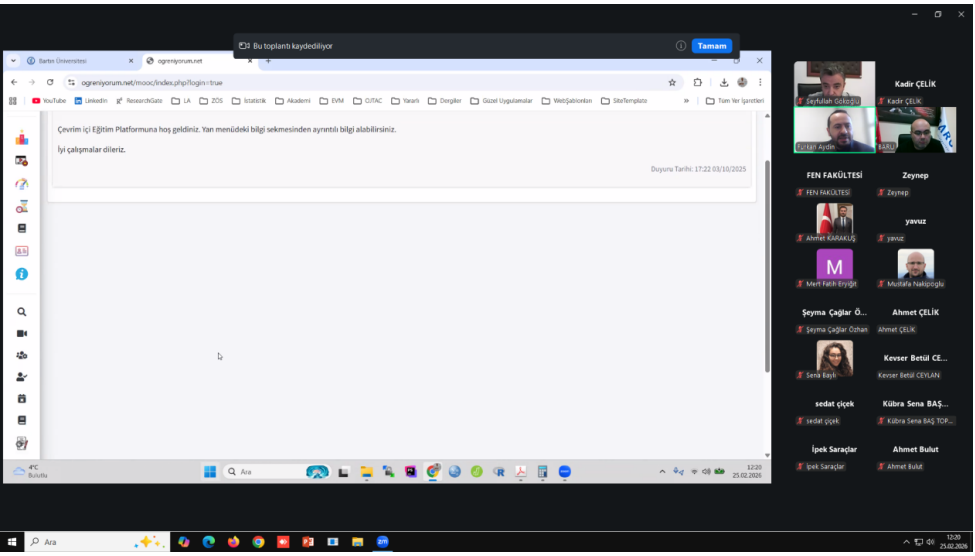Viewport: 975px width, 556px height.
Task: Open the tab search dropdown arrow
Action: tap(14, 61)
